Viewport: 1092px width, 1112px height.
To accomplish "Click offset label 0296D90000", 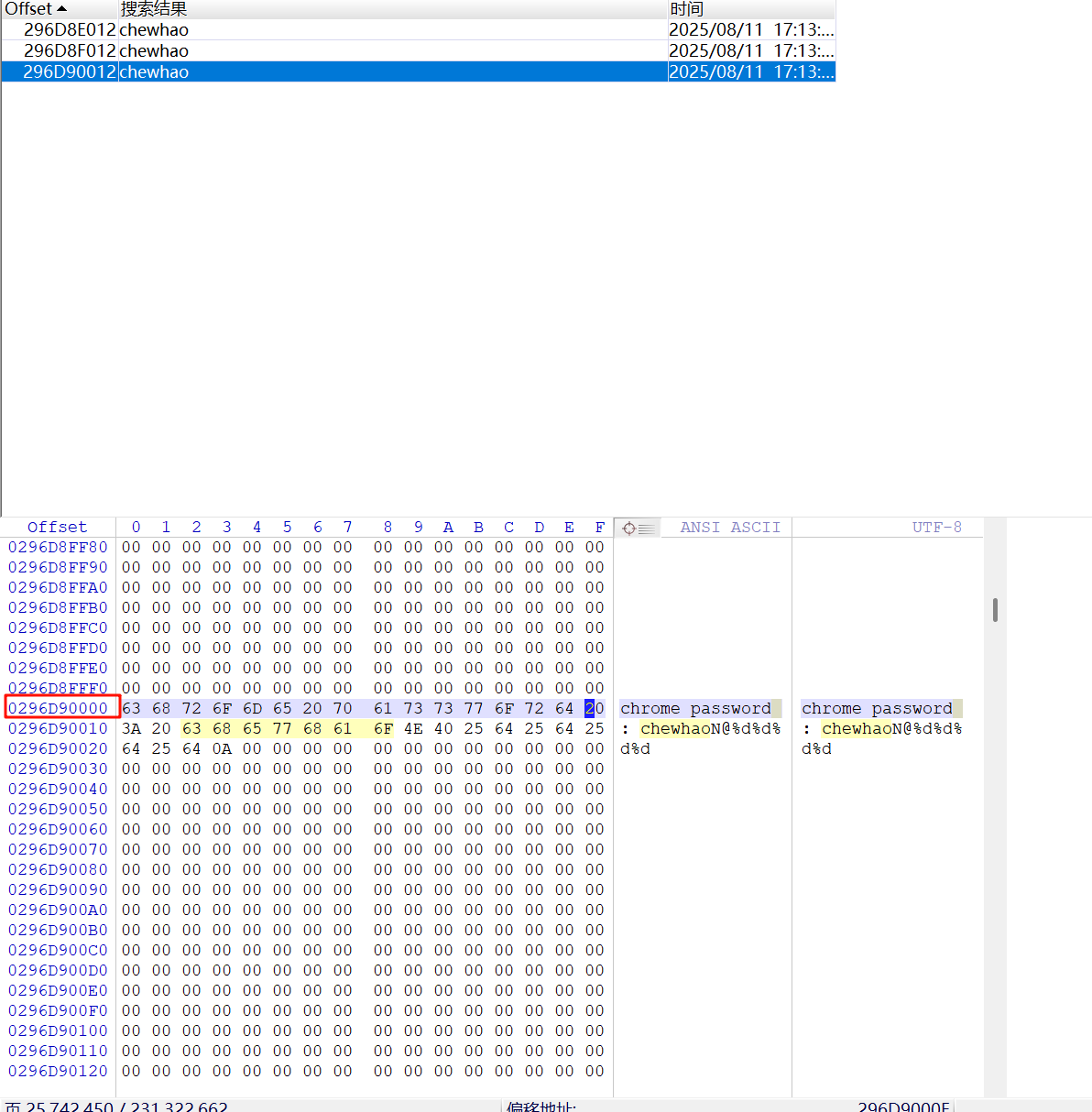I will (x=58, y=708).
